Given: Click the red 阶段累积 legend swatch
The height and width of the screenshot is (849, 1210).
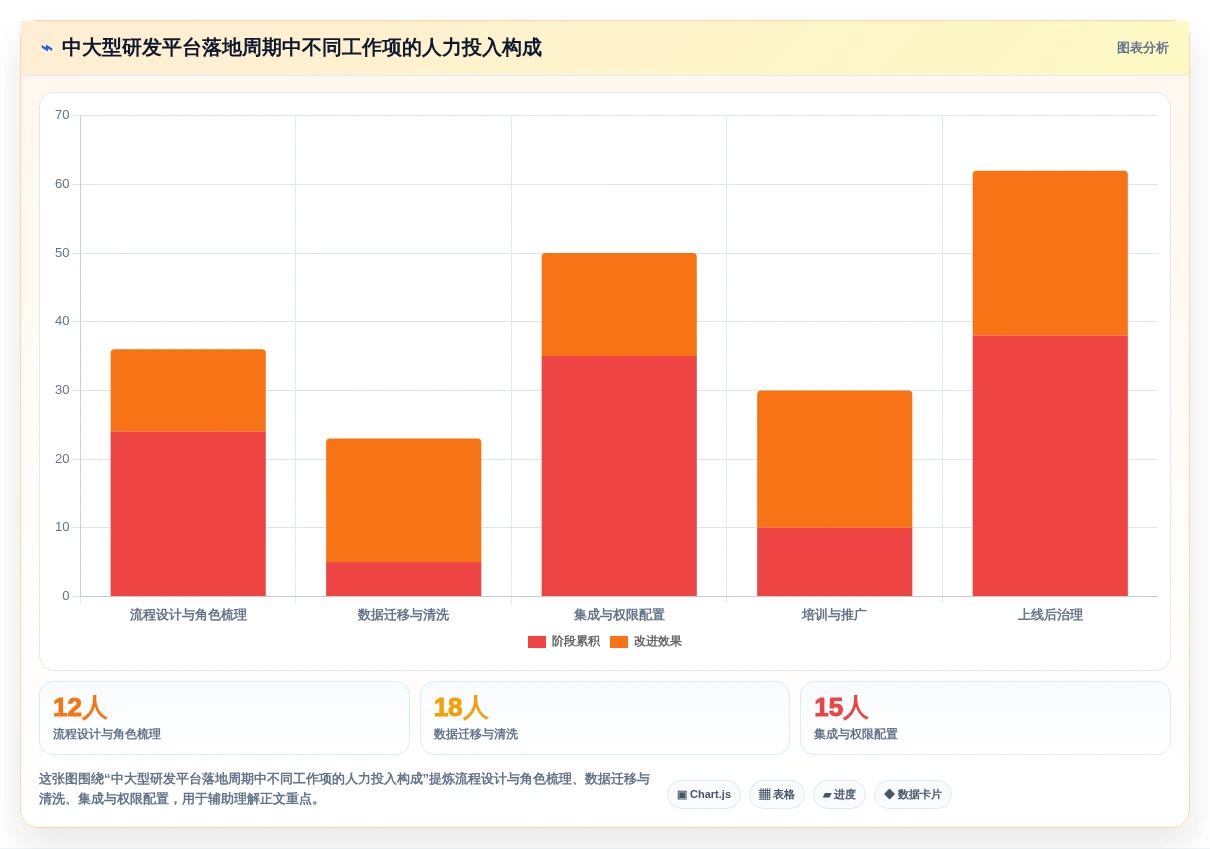Looking at the screenshot, I should click(537, 642).
